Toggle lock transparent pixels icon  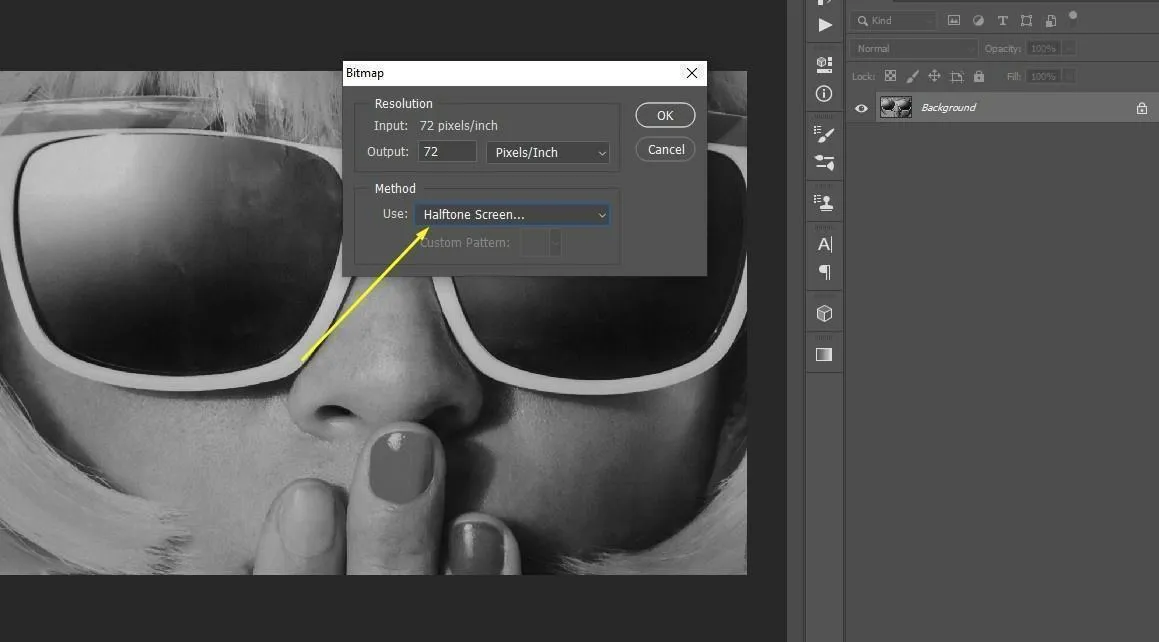point(890,76)
